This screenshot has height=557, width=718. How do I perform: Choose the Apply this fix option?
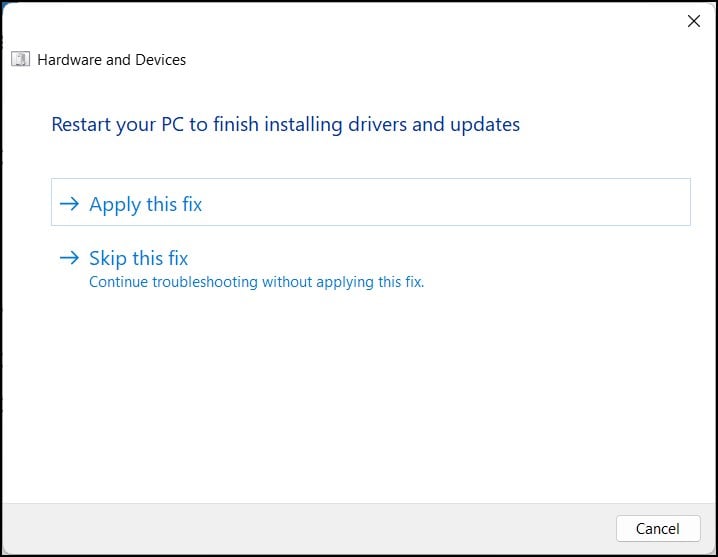[370, 202]
